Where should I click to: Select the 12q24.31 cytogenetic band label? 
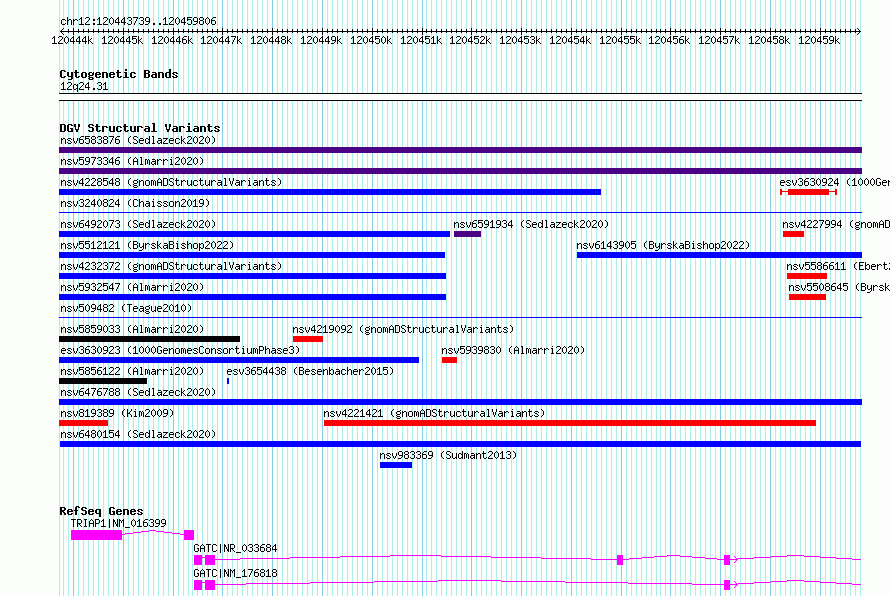(x=84, y=86)
